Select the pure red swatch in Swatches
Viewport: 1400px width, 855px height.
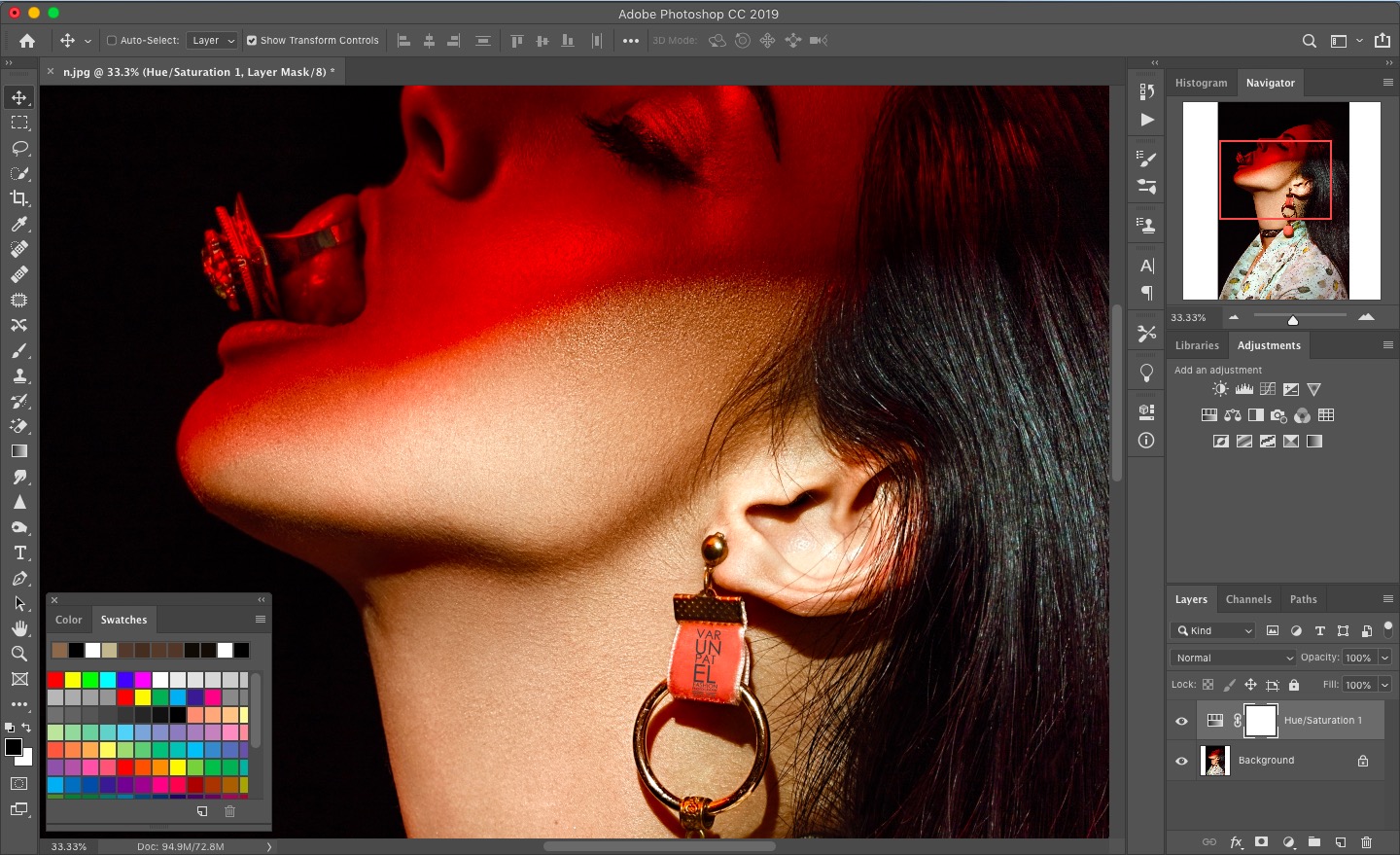pos(55,680)
